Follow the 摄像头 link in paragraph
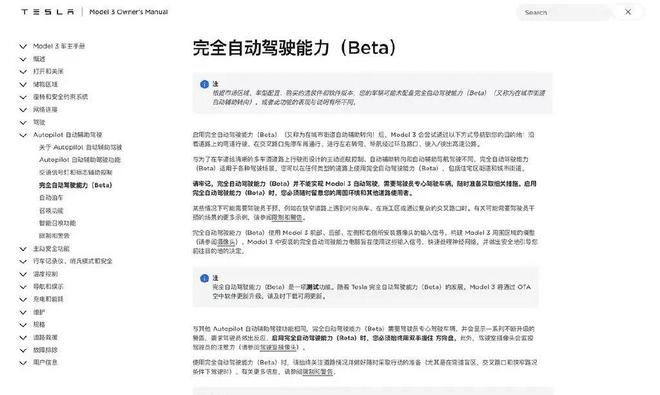 click(x=226, y=242)
